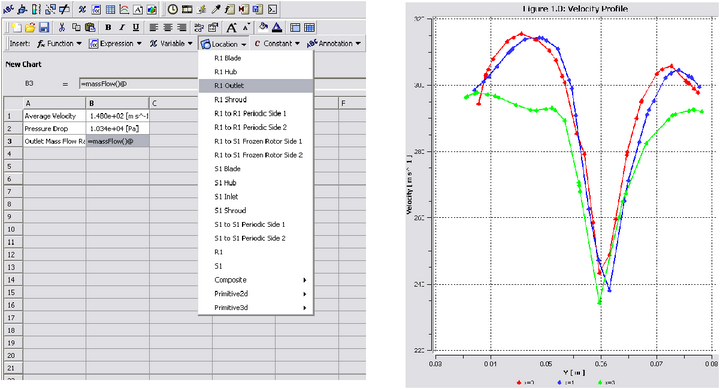Pick S1 Inlet from the menu

[256, 197]
